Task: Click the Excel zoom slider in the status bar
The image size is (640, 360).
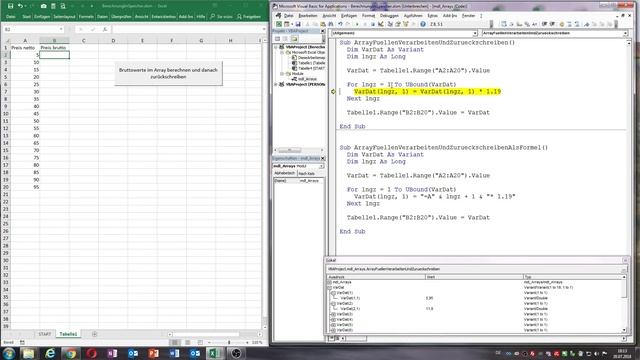Action: pos(229,342)
